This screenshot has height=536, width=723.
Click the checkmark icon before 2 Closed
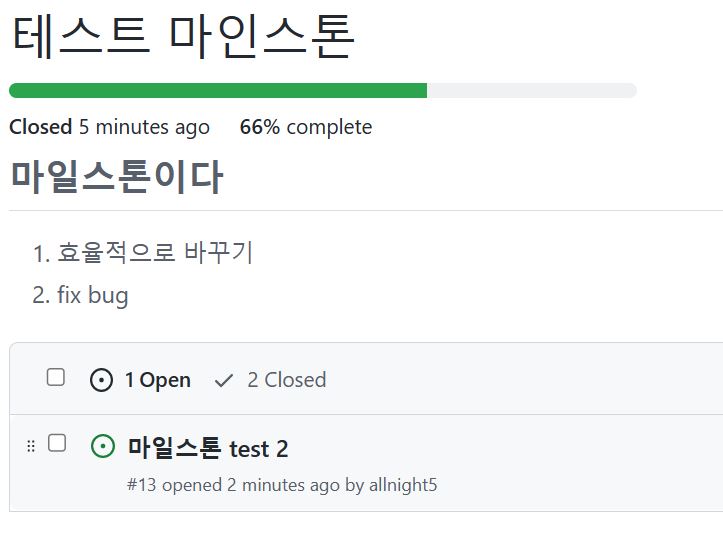click(224, 381)
